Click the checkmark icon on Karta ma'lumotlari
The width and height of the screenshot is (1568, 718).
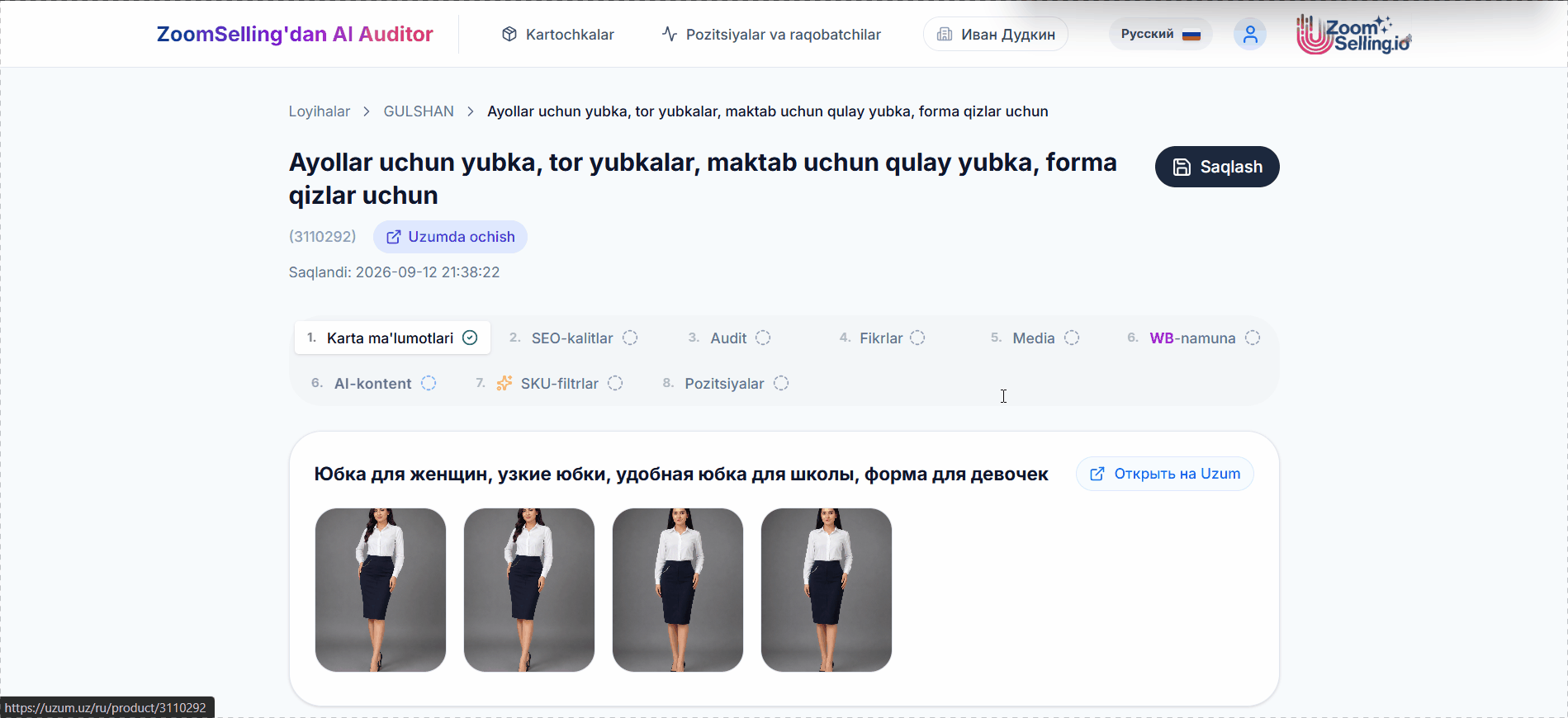point(471,338)
